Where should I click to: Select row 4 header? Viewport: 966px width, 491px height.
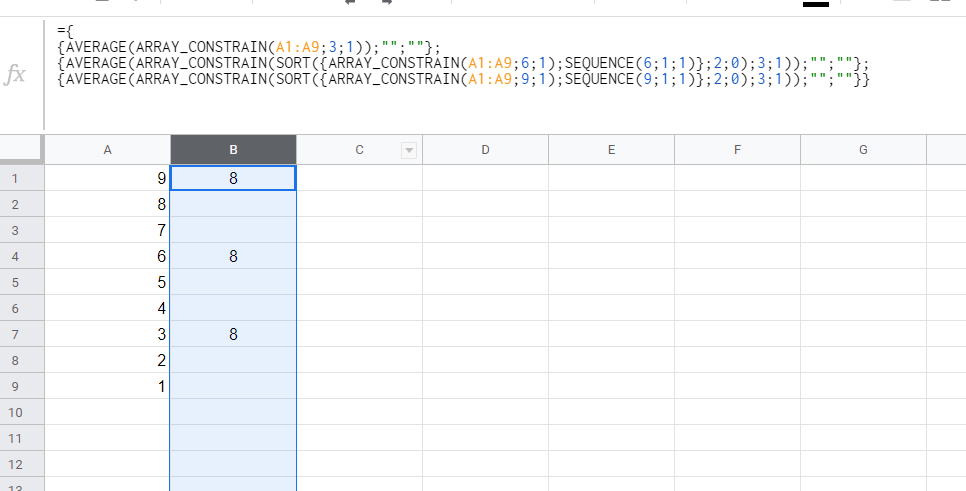coord(22,256)
